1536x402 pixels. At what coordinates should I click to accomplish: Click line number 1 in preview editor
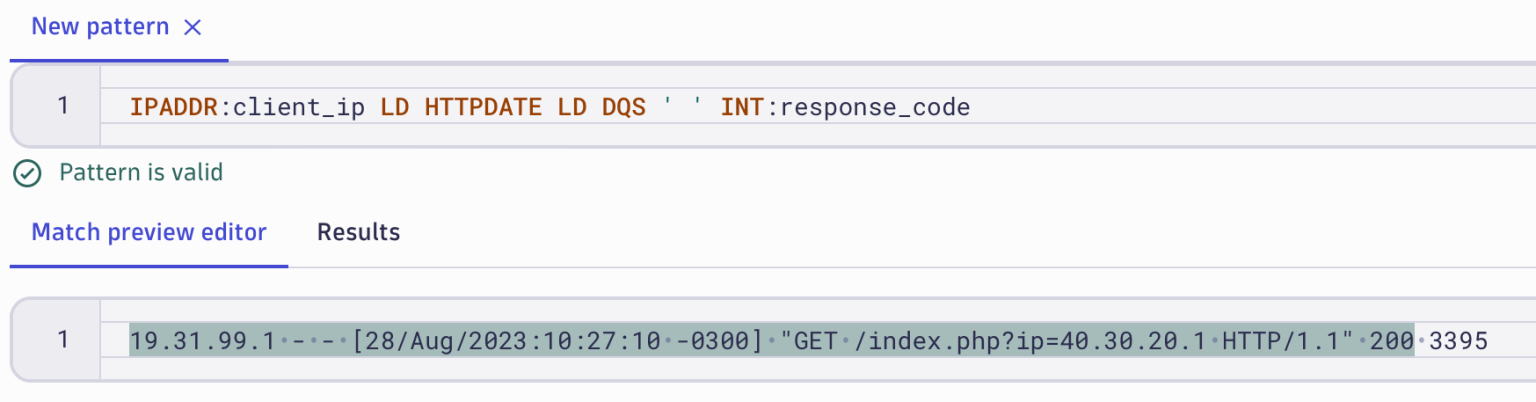pos(62,341)
